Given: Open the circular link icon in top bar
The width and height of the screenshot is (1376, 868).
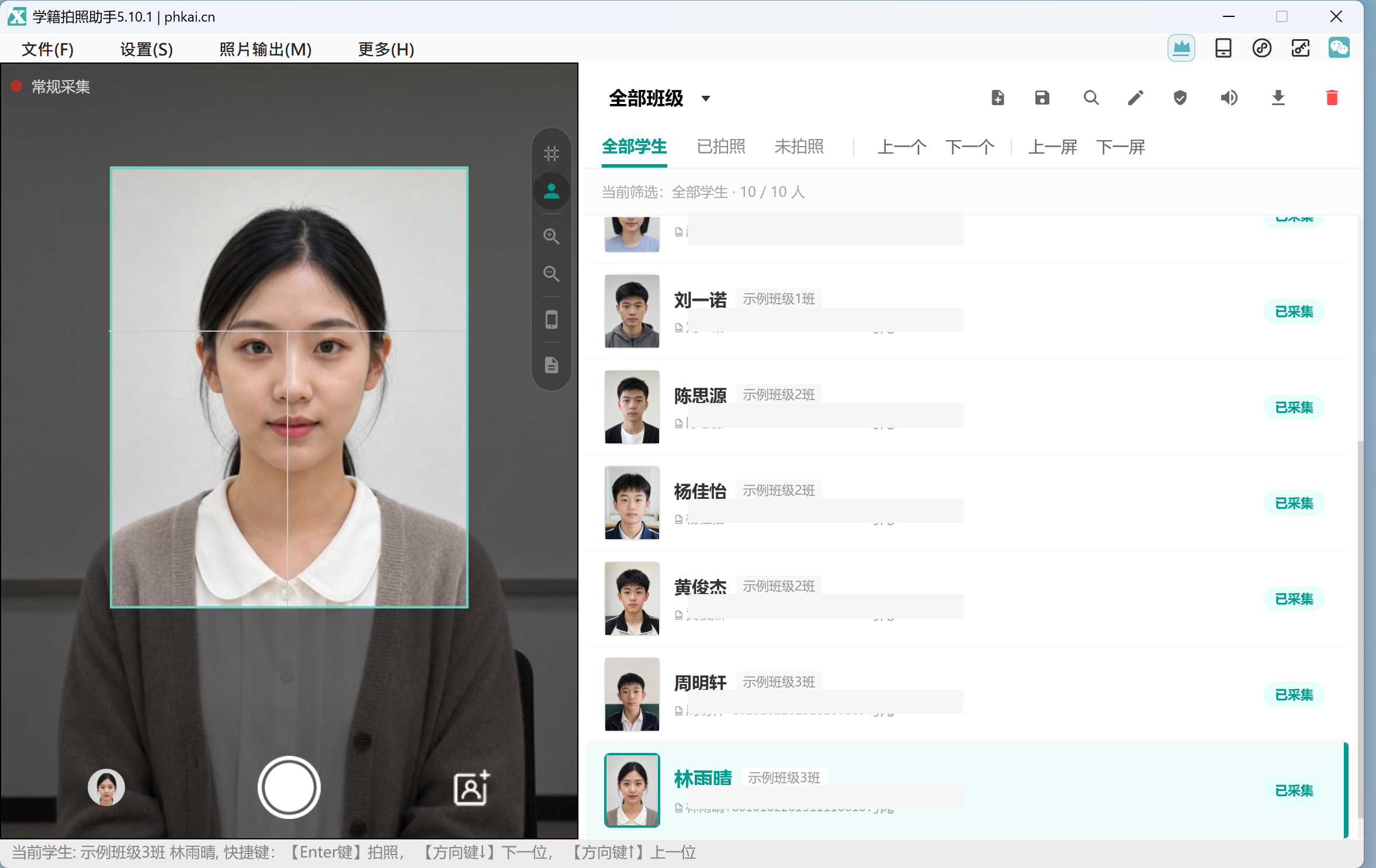Looking at the screenshot, I should pyautogui.click(x=1261, y=48).
